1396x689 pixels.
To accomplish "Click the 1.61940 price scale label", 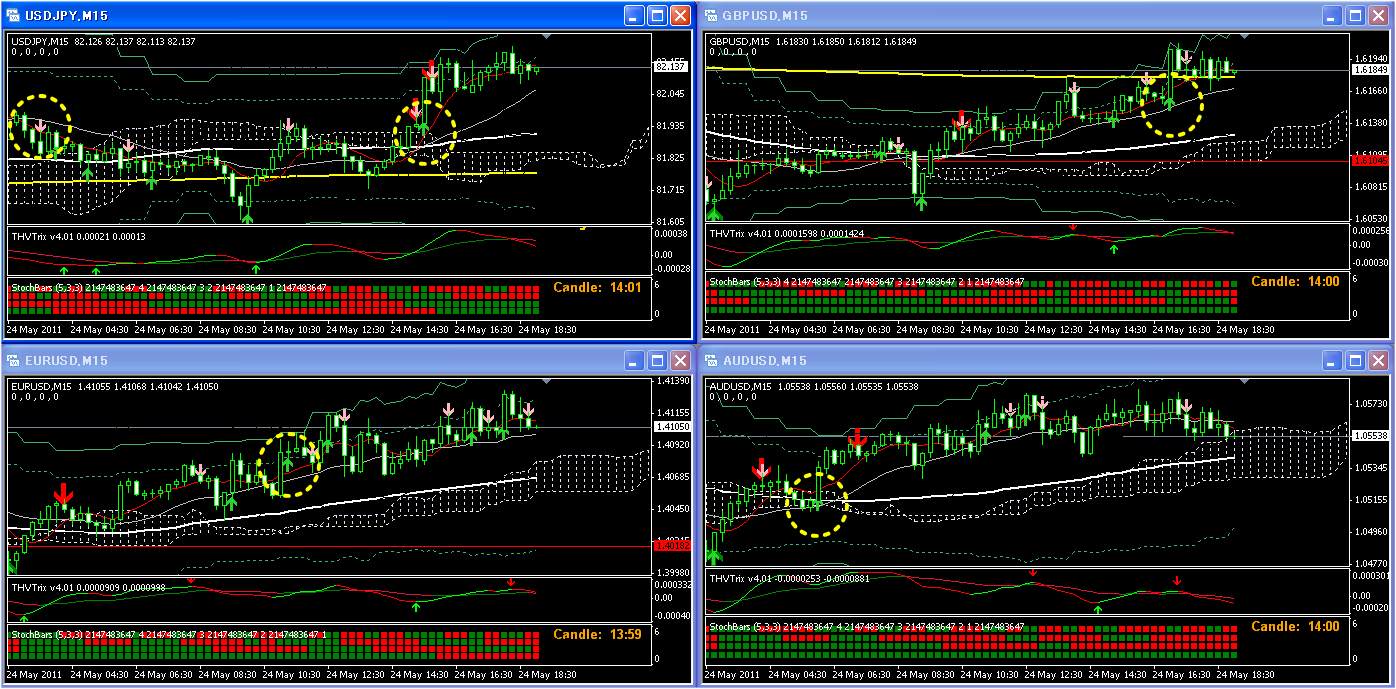I will coord(1371,59).
